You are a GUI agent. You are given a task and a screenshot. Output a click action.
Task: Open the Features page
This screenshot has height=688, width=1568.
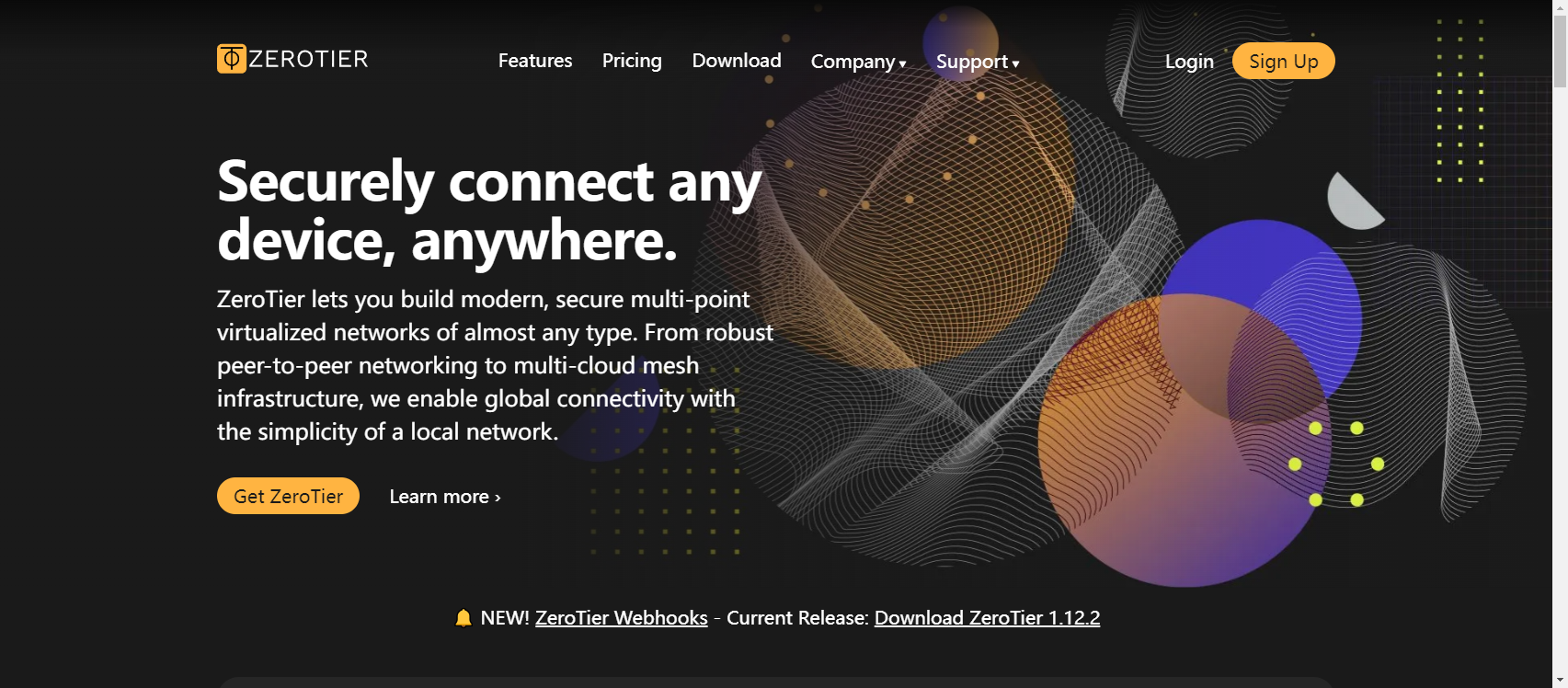[535, 61]
